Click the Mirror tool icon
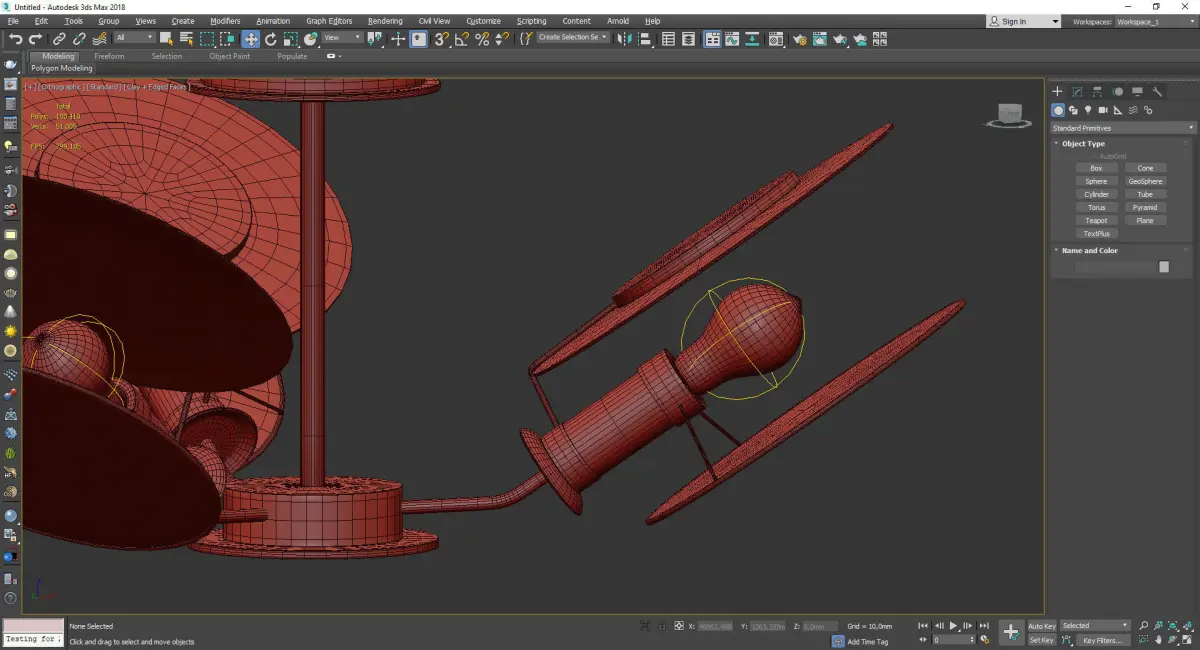This screenshot has height=650, width=1200. [624, 39]
